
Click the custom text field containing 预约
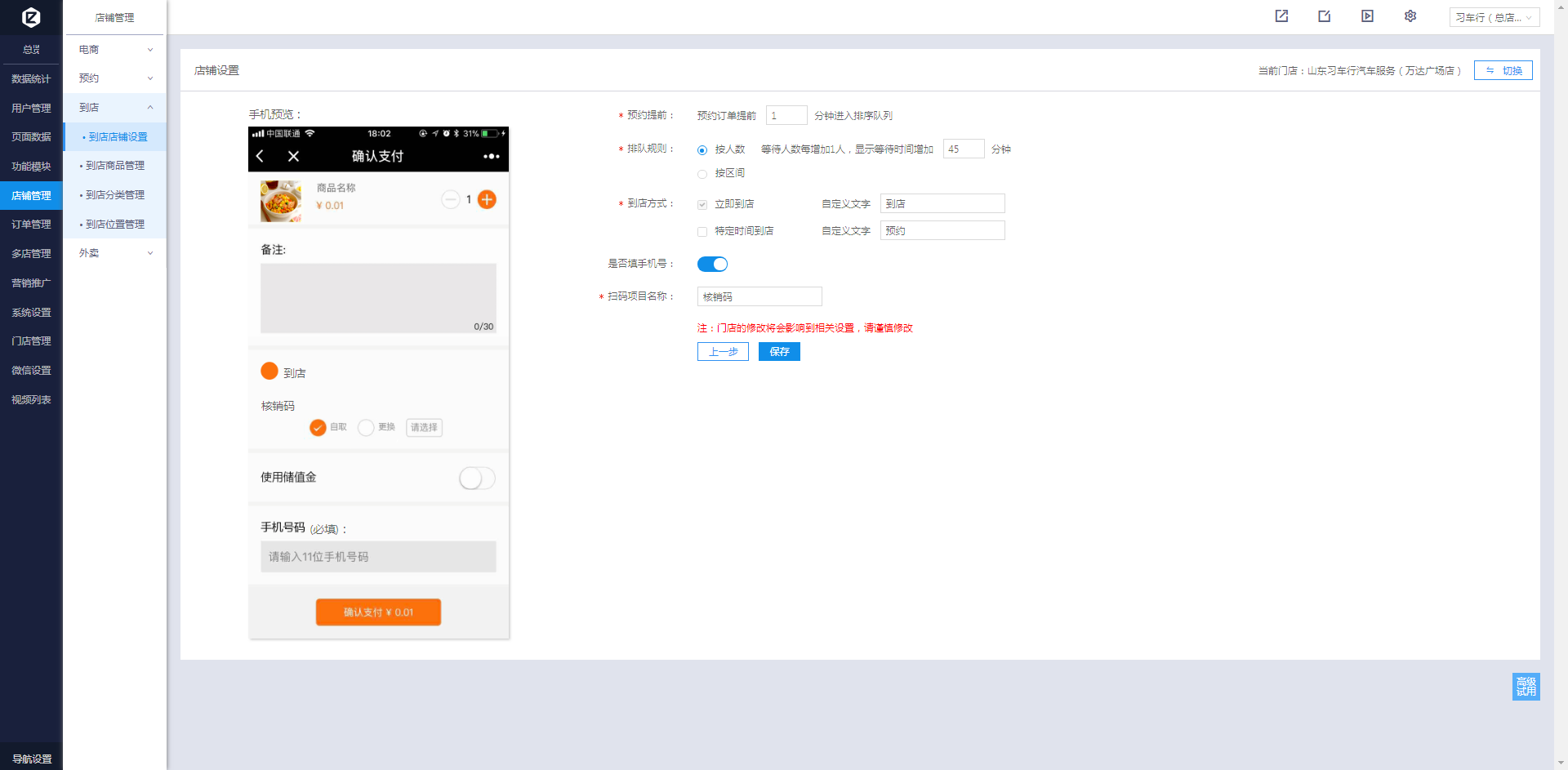(x=942, y=231)
